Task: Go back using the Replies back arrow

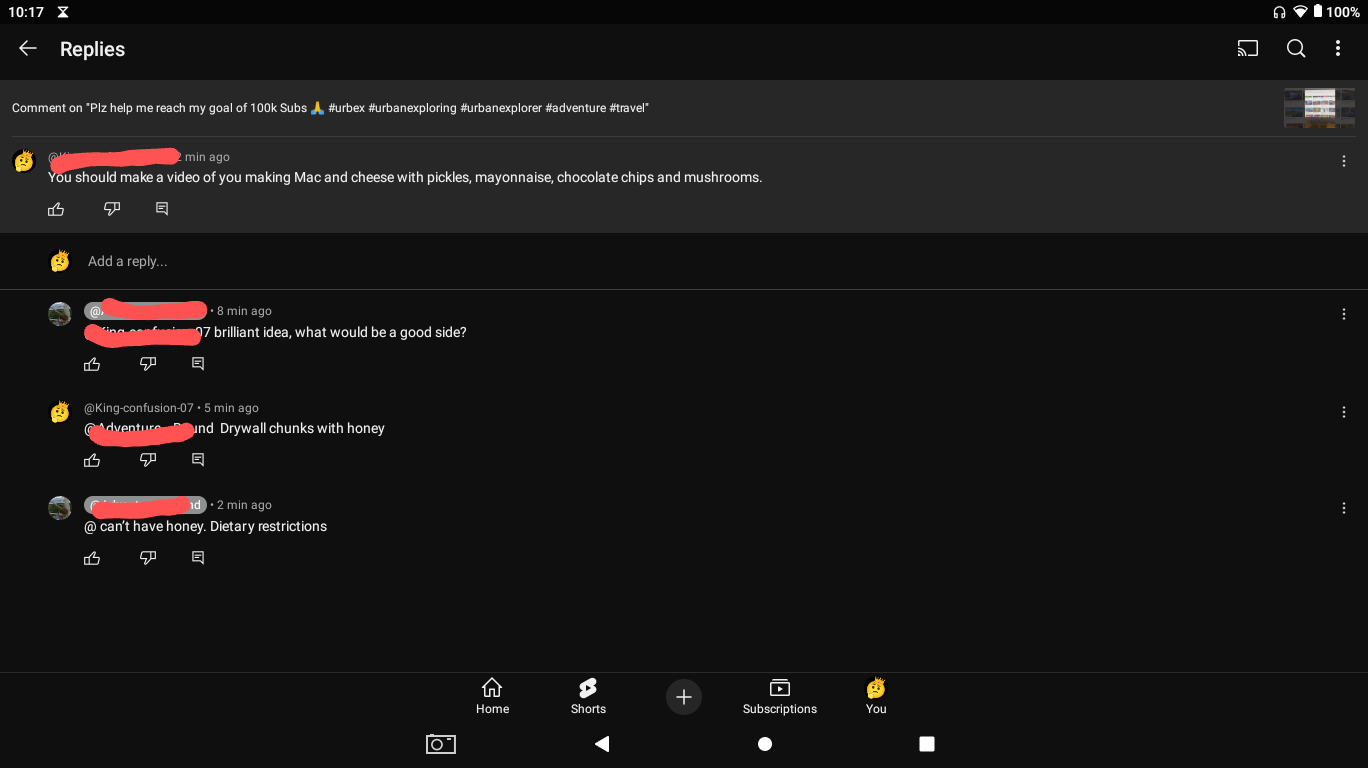Action: 28,49
